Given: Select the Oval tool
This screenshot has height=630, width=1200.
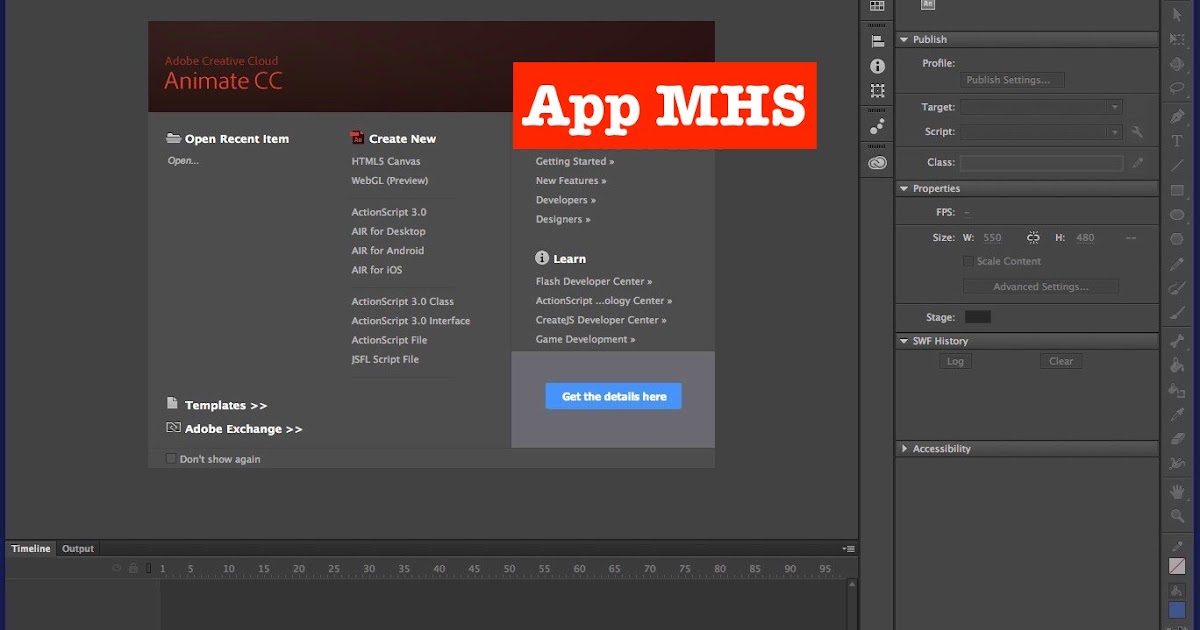Looking at the screenshot, I should tap(1177, 215).
